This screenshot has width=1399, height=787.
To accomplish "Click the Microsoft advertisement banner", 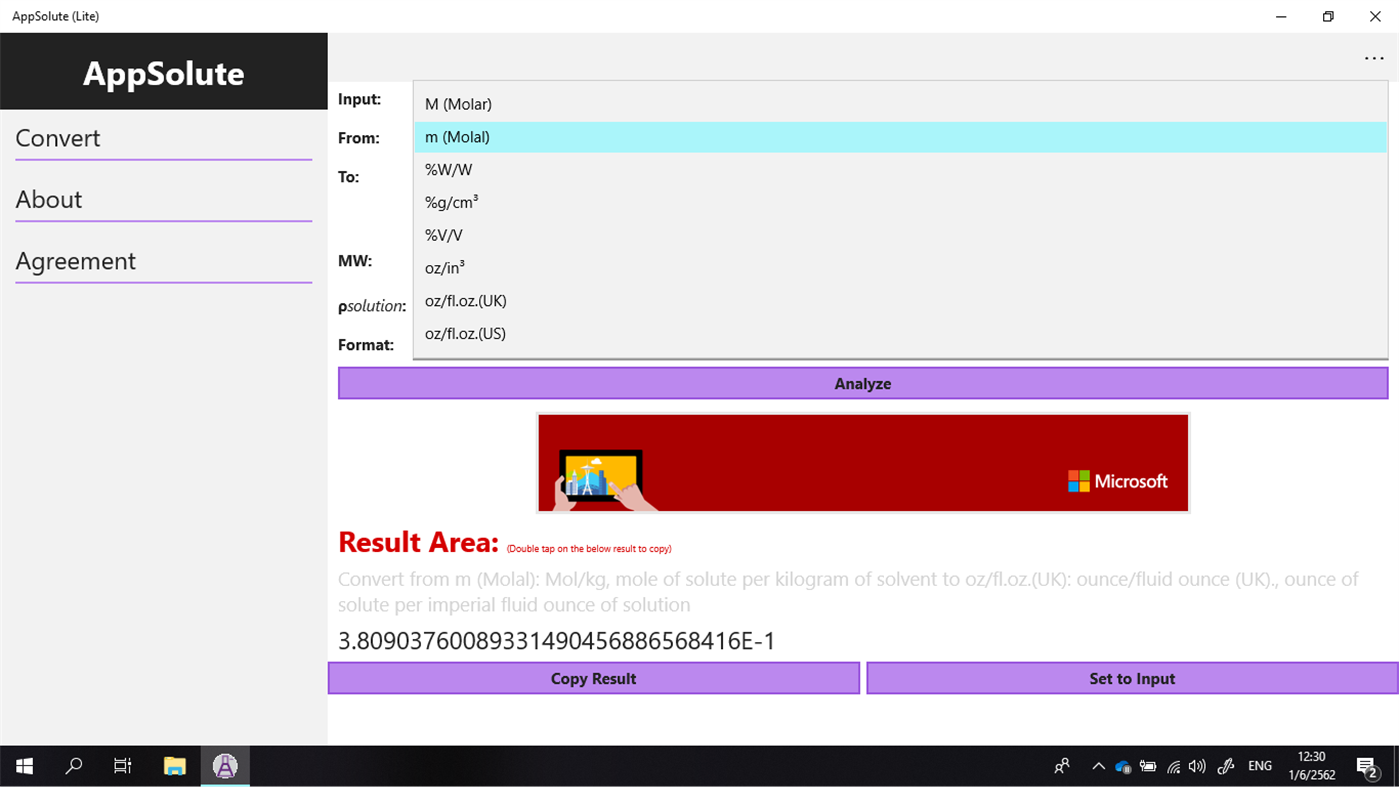I will [x=862, y=463].
